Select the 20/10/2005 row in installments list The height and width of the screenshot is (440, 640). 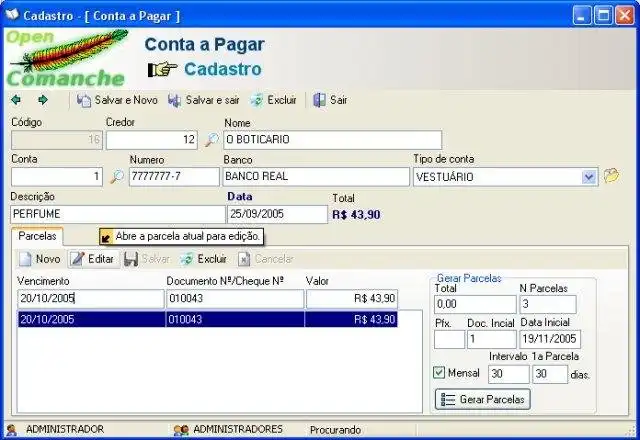(208, 319)
